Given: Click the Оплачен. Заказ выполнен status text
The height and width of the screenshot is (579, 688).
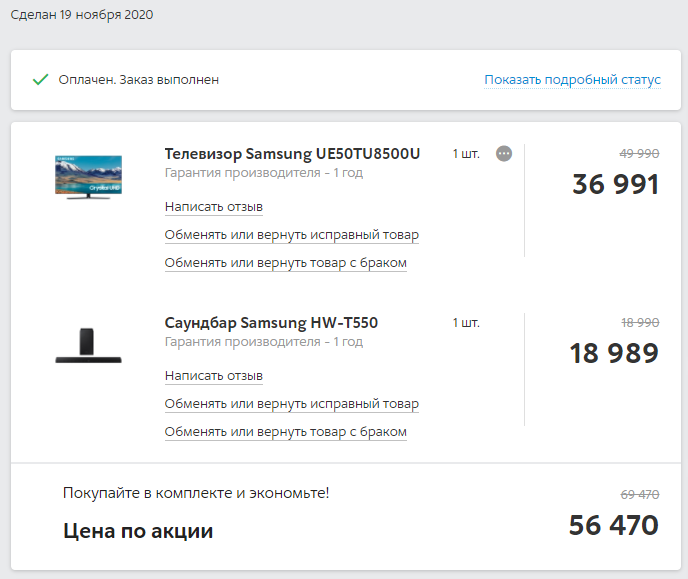Looking at the screenshot, I should 139,79.
